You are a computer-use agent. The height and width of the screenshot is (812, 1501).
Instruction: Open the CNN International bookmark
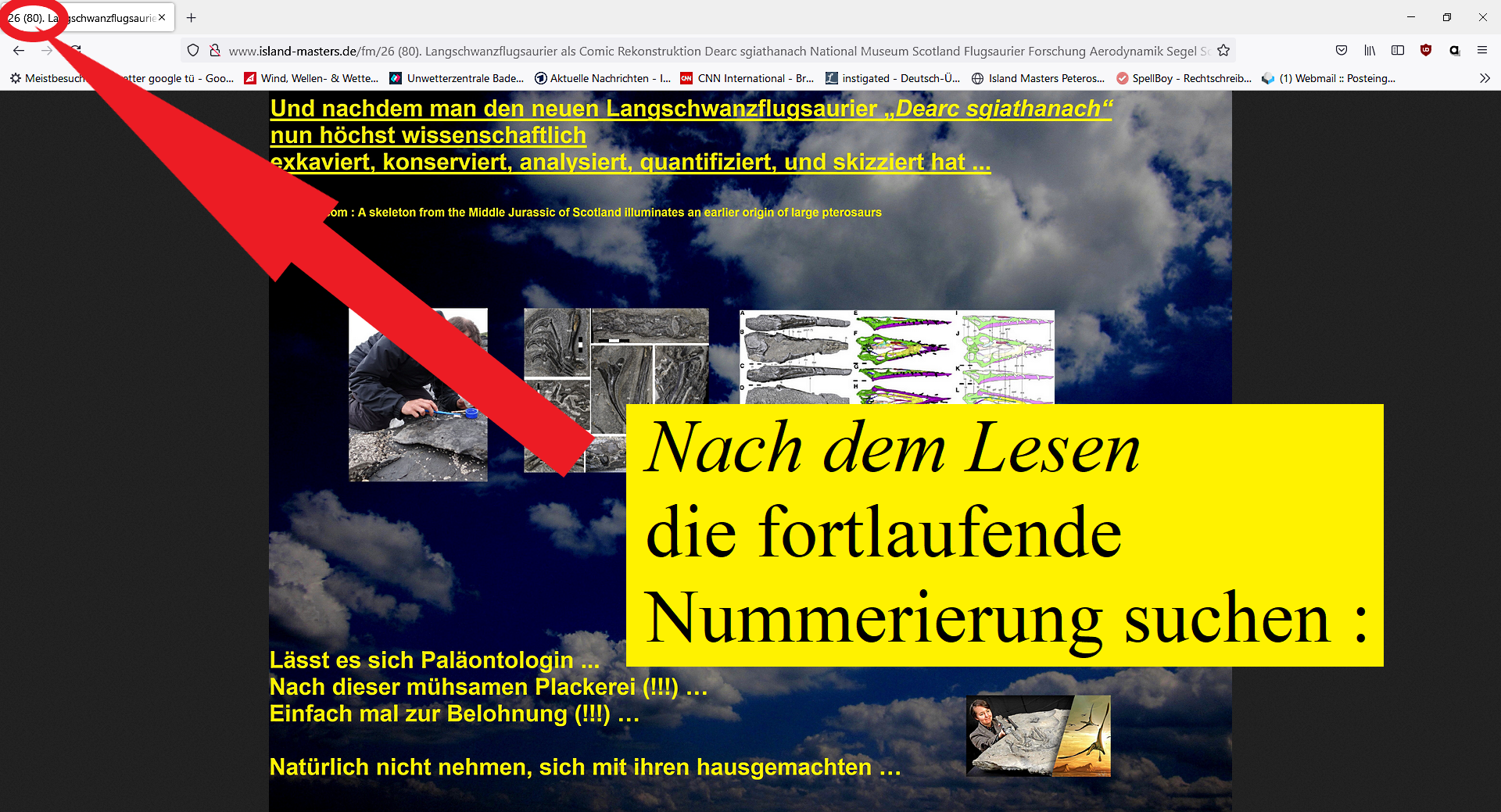747,78
